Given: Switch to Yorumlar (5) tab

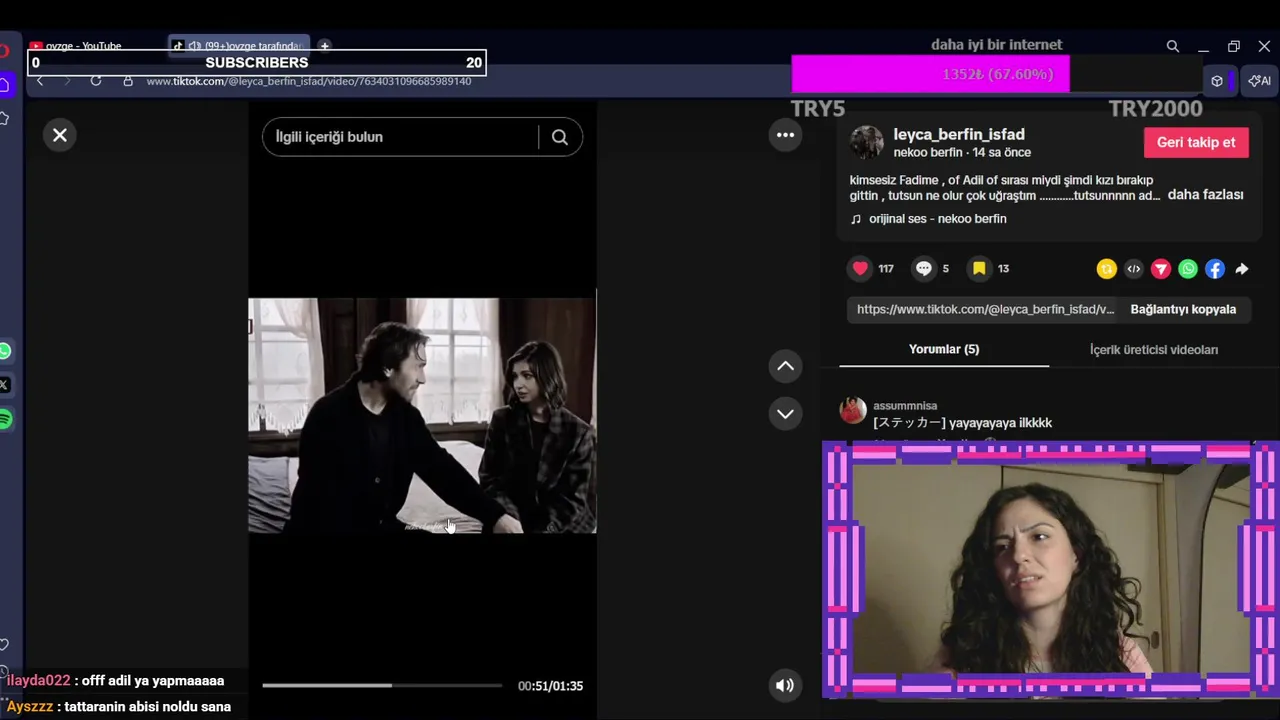Looking at the screenshot, I should click(x=944, y=349).
